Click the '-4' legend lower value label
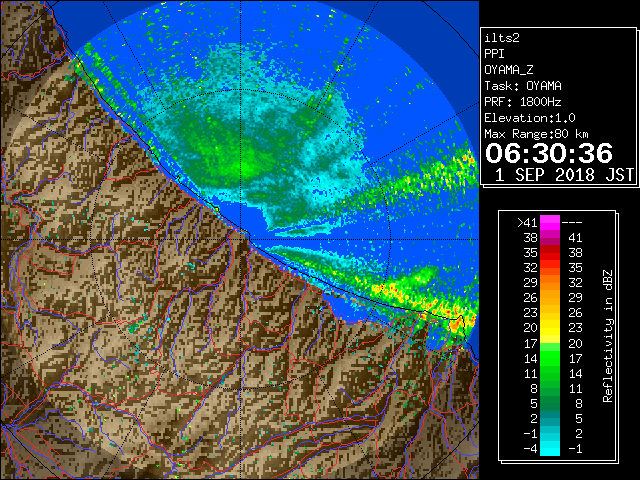640x480 pixels. tap(531, 448)
